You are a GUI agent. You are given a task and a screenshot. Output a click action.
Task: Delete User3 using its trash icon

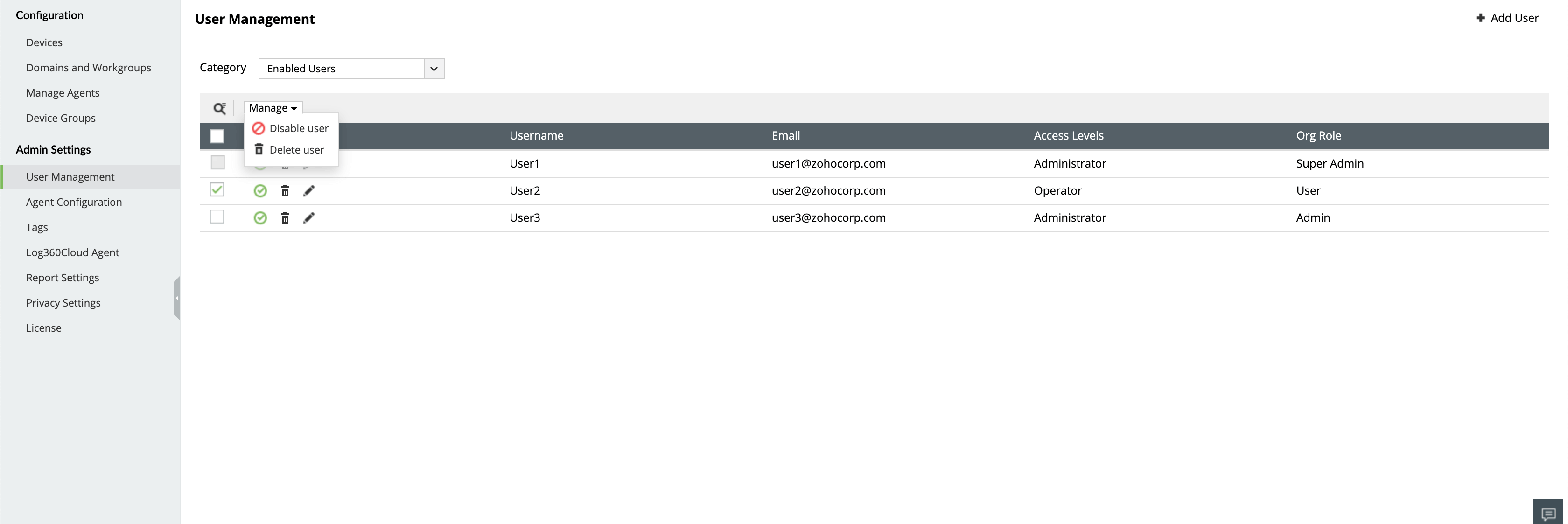285,218
